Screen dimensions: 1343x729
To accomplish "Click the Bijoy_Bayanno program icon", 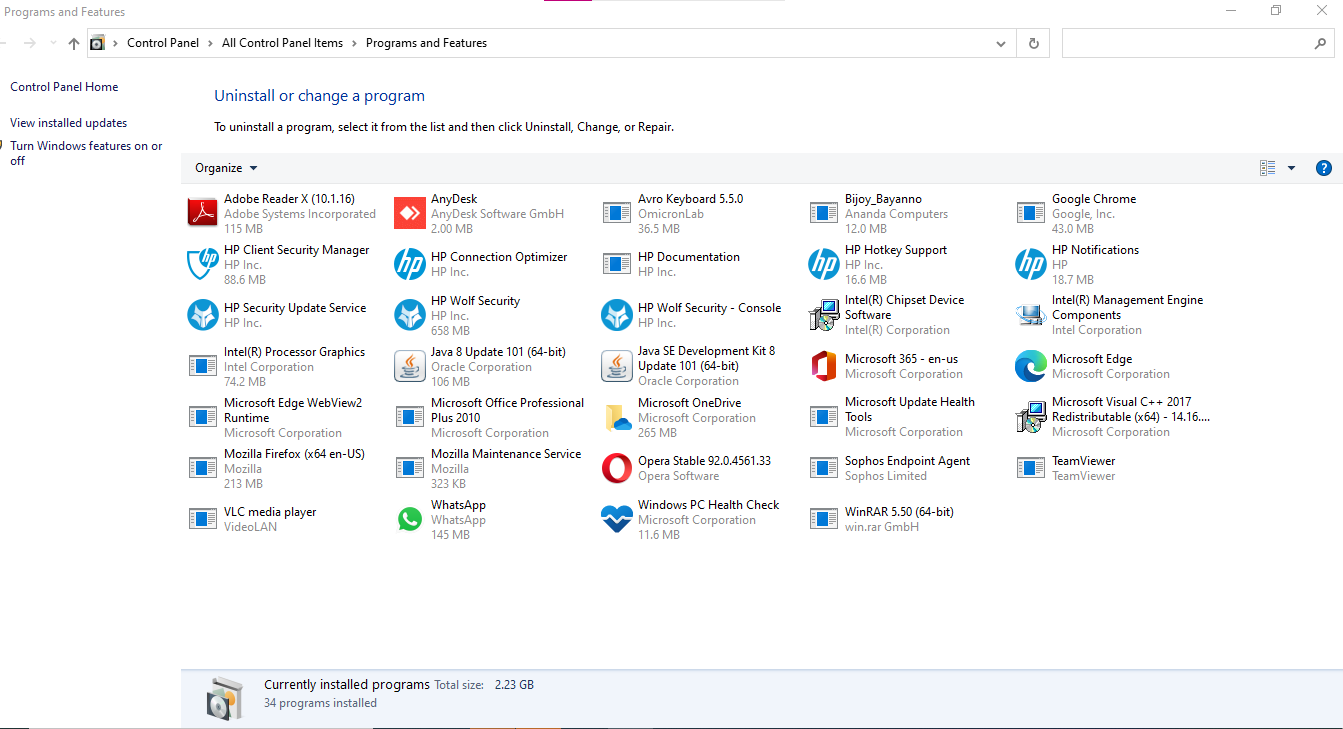I will point(824,213).
